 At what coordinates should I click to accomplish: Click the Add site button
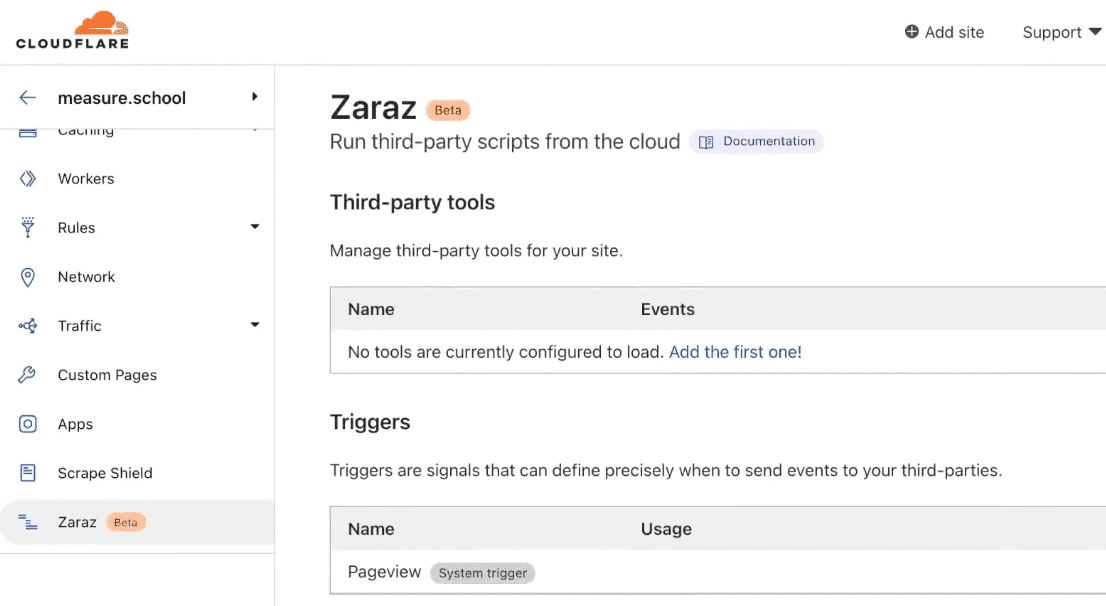click(x=943, y=32)
